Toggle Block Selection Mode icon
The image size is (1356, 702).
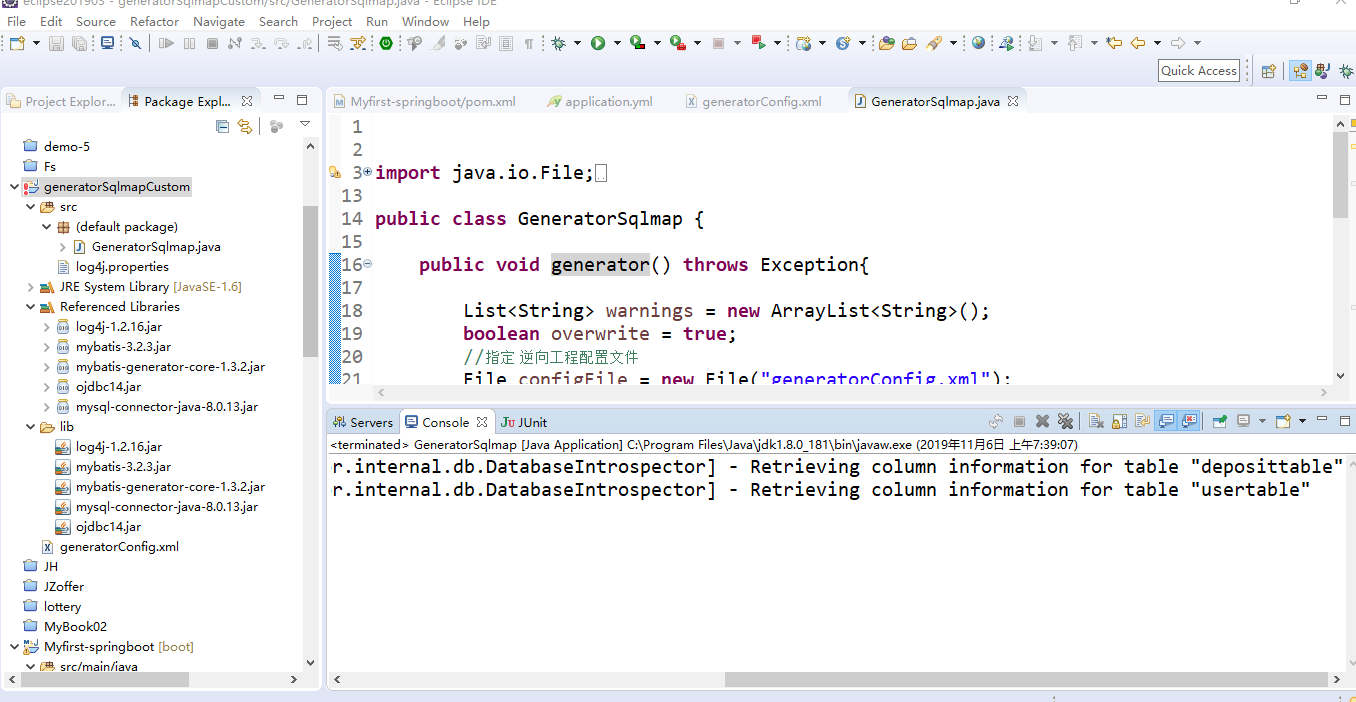tap(504, 43)
